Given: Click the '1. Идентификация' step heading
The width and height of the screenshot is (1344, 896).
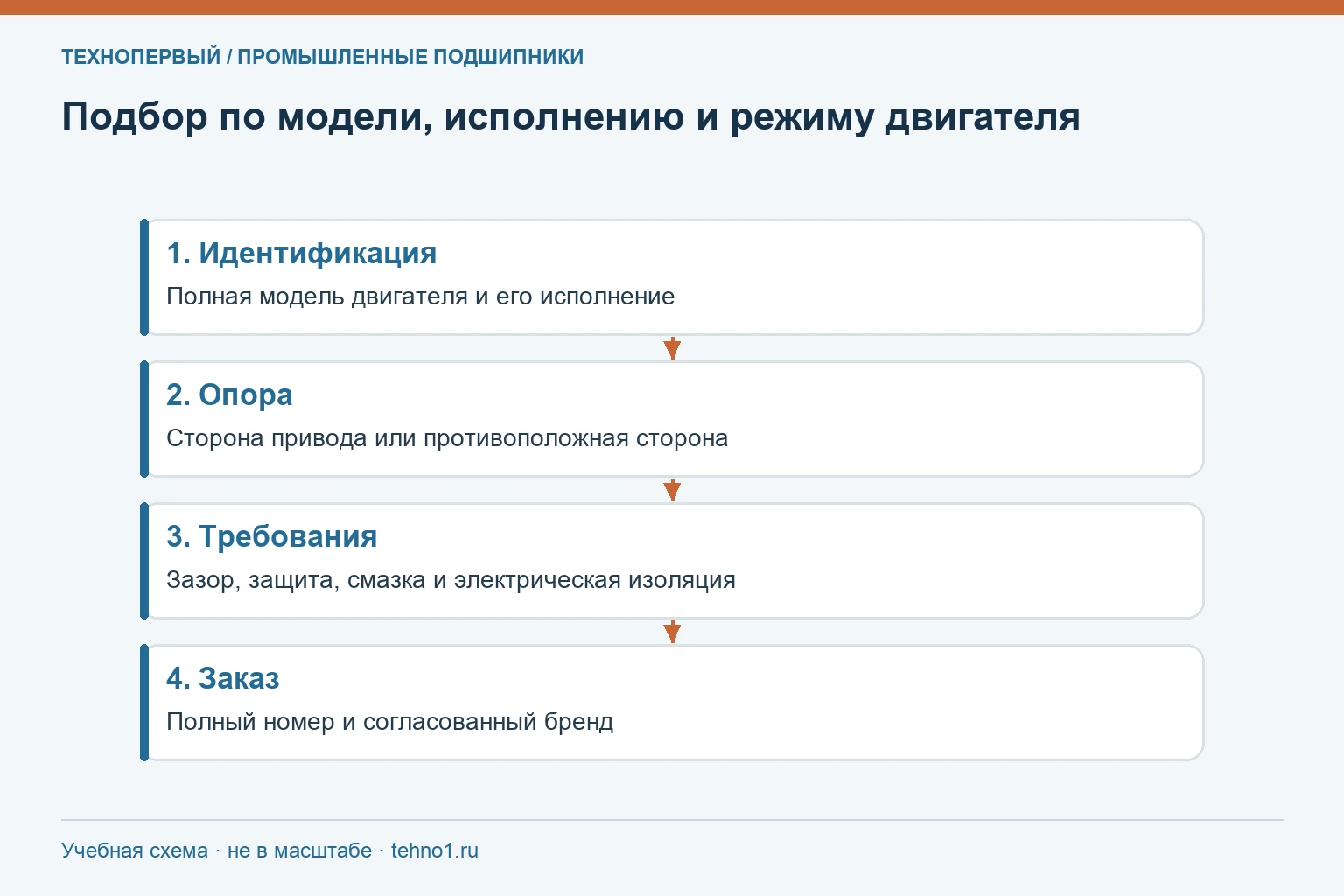Looking at the screenshot, I should 301,253.
